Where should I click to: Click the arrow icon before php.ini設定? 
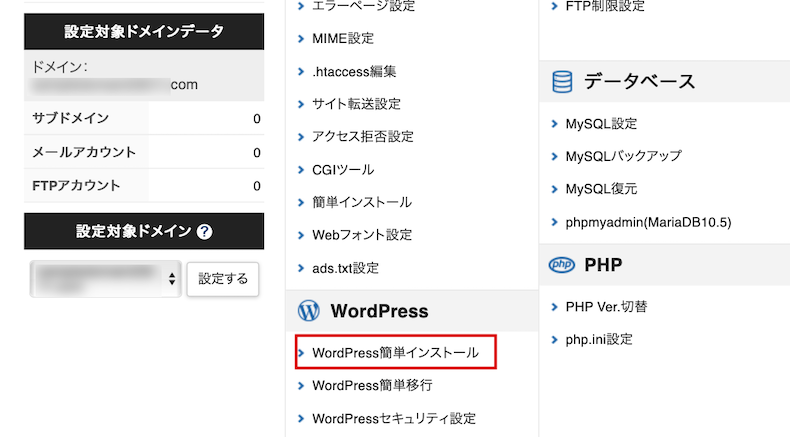click(555, 339)
